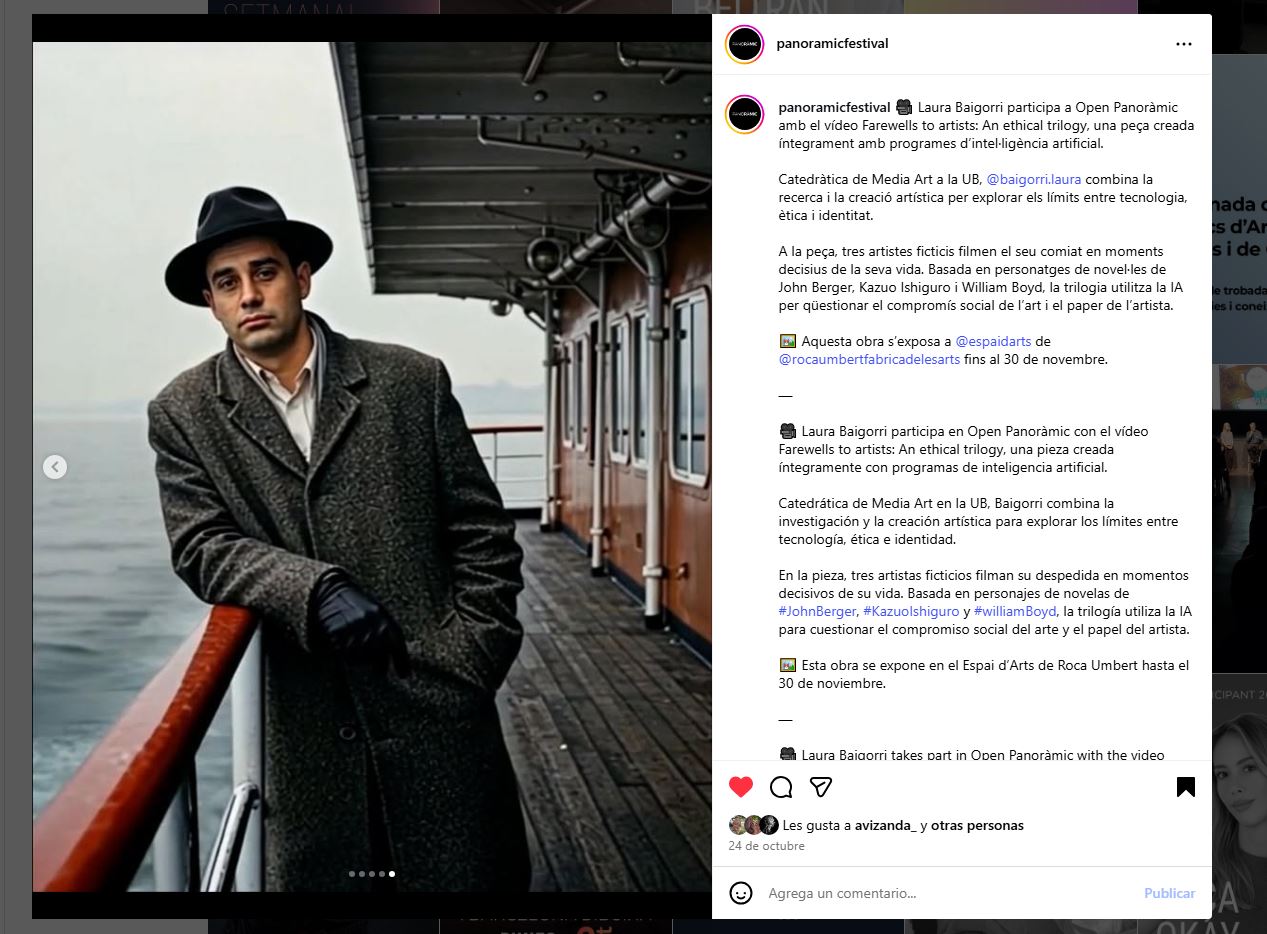The image size is (1267, 934).
Task: Open emoji picker smiley icon
Action: click(x=741, y=893)
